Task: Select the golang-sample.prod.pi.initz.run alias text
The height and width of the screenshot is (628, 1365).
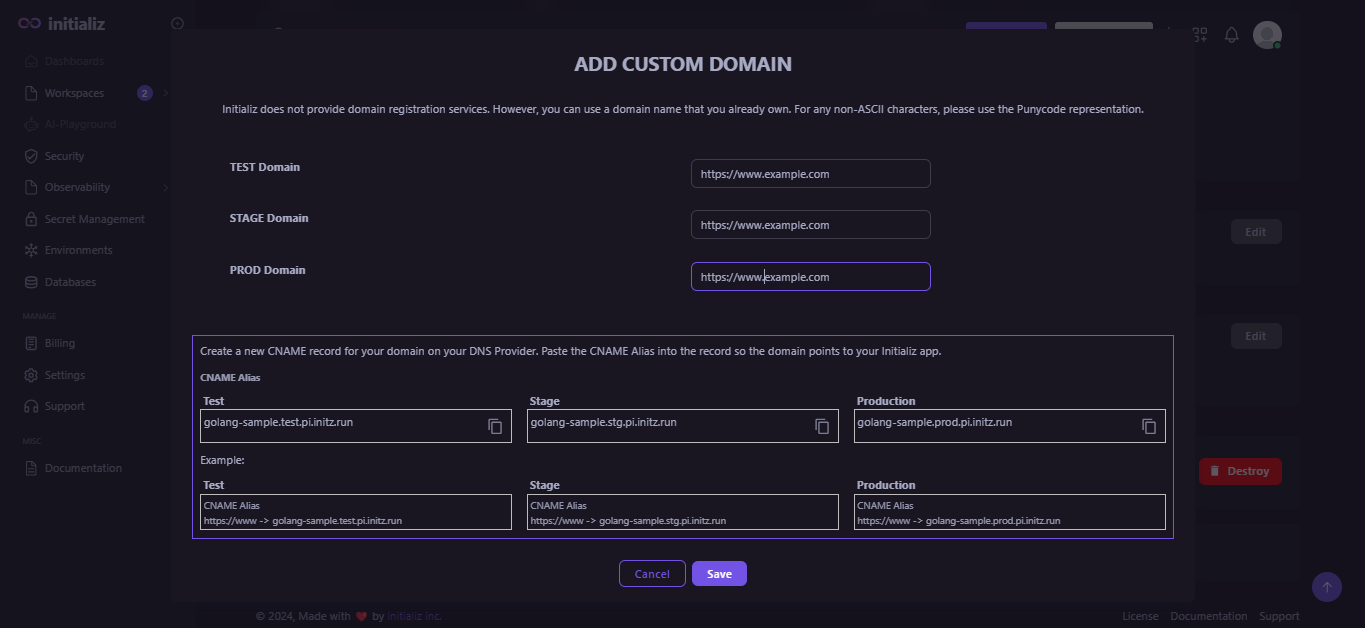Action: (x=935, y=422)
